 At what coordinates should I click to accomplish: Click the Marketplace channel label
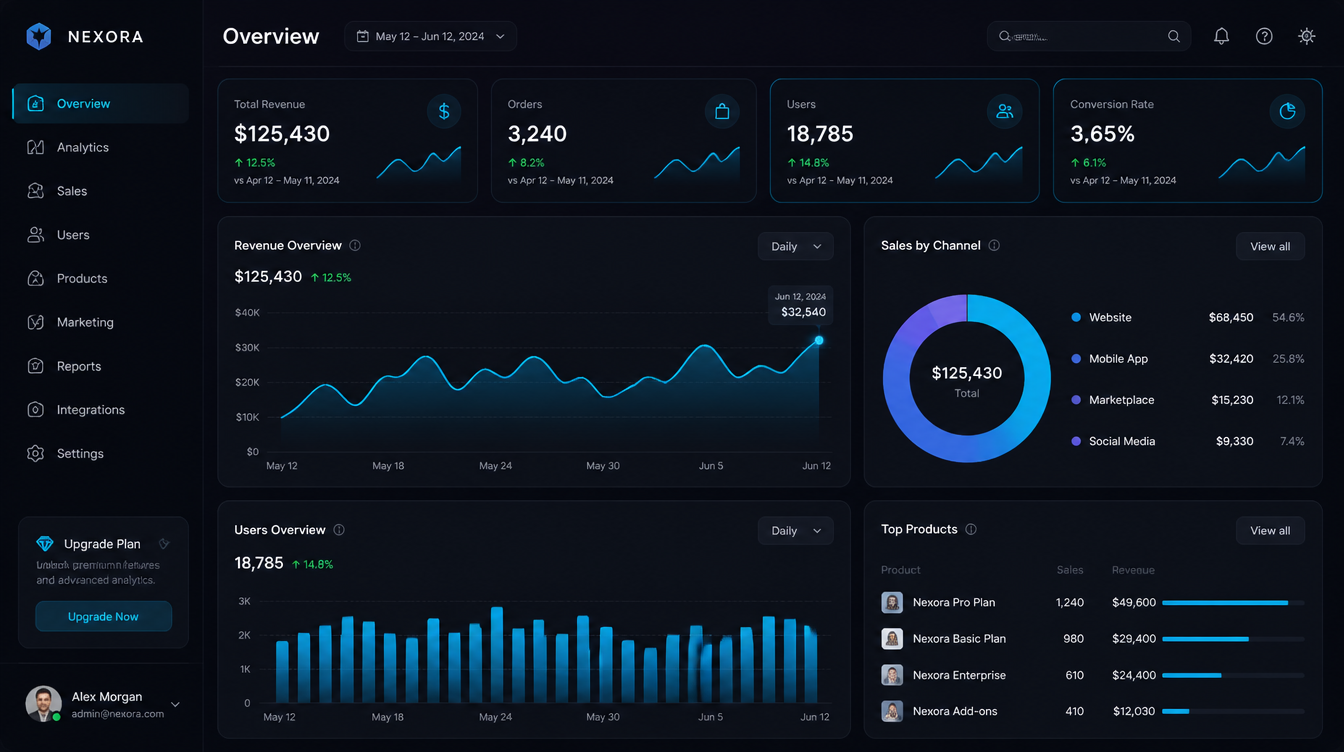pos(1121,400)
